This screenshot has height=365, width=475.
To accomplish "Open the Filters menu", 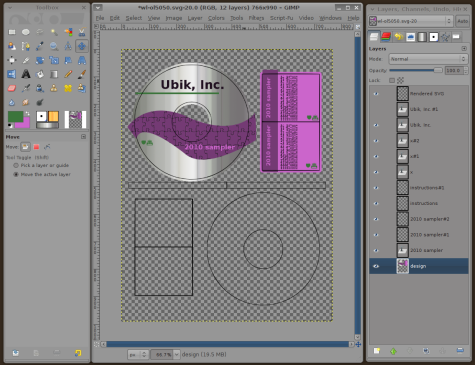I will [x=256, y=18].
